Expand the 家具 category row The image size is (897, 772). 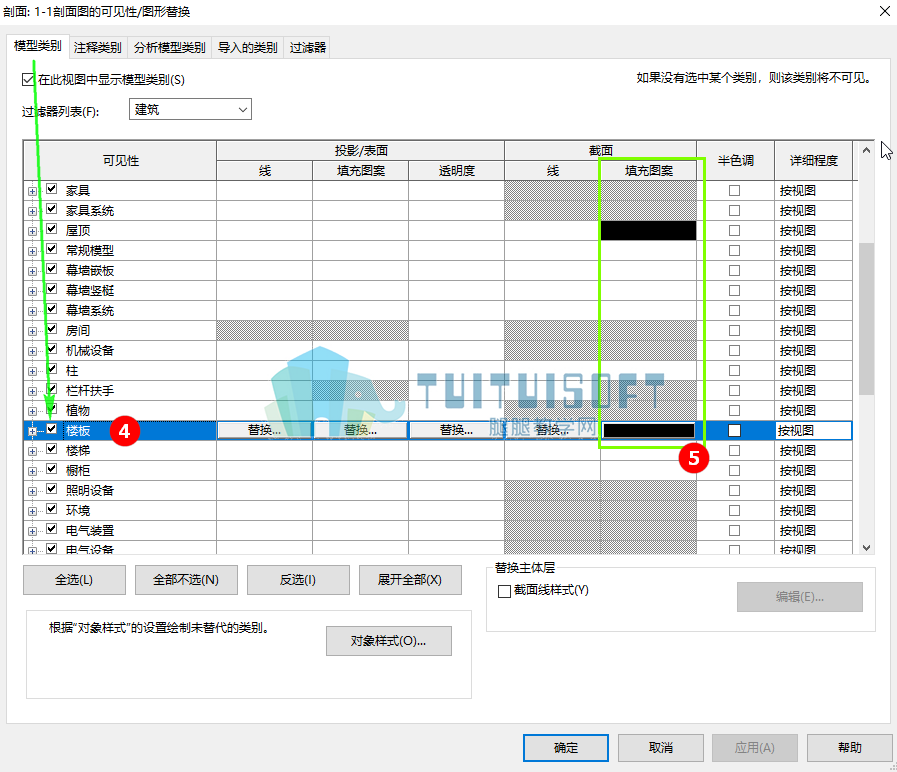[x=33, y=191]
